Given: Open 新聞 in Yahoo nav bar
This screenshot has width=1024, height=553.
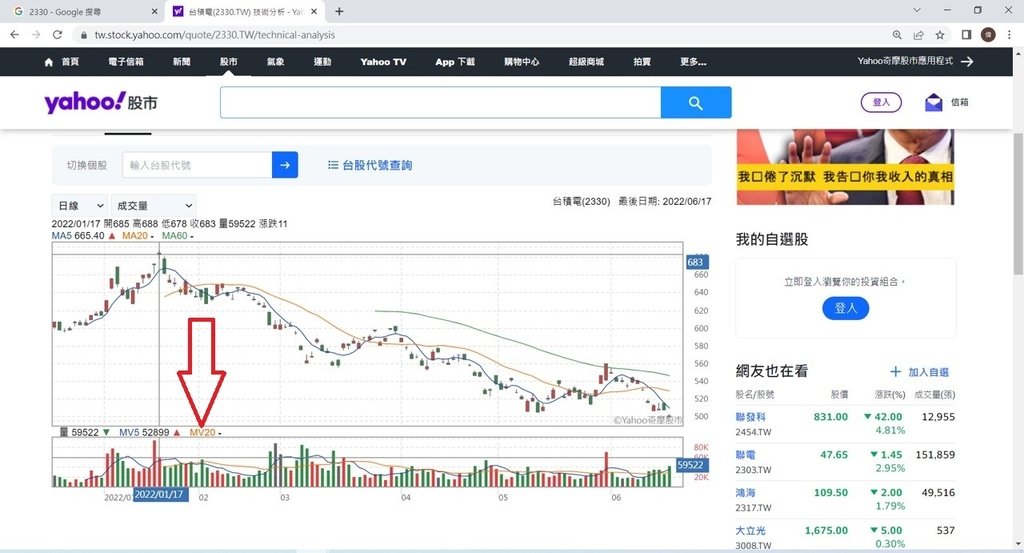Looking at the screenshot, I should coord(182,62).
